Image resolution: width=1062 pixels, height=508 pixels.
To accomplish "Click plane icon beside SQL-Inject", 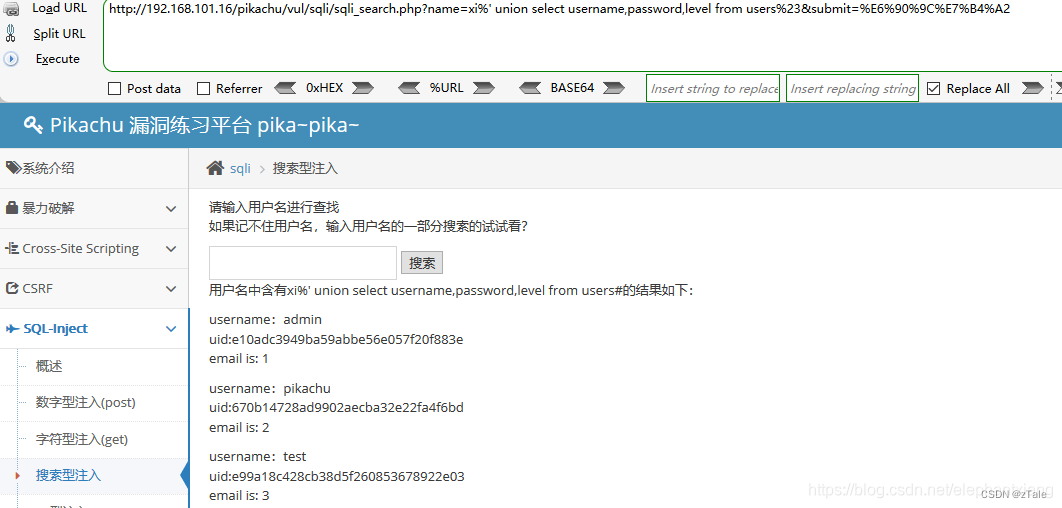I will [13, 329].
